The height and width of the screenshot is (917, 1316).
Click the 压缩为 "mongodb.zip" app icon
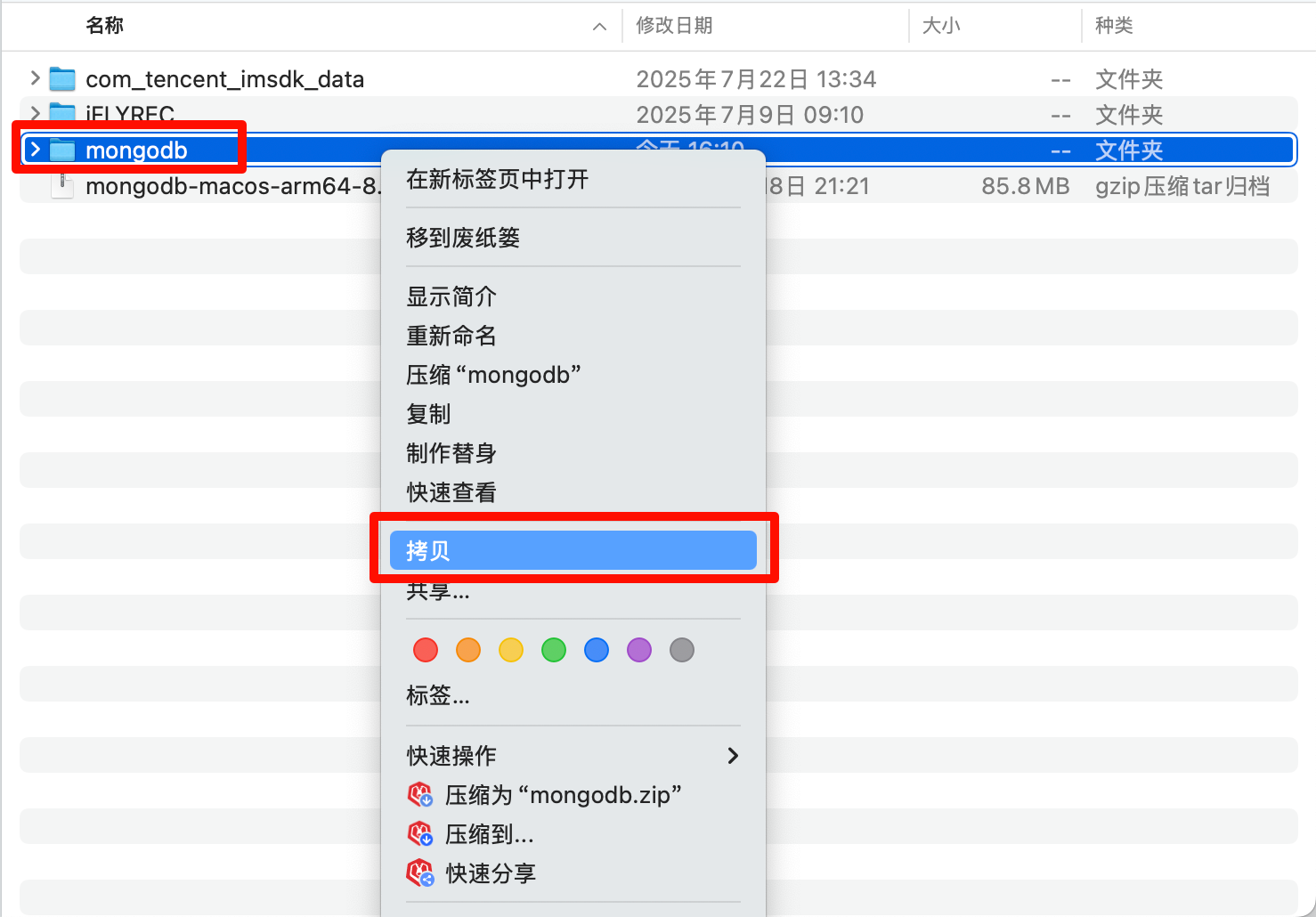coord(420,794)
